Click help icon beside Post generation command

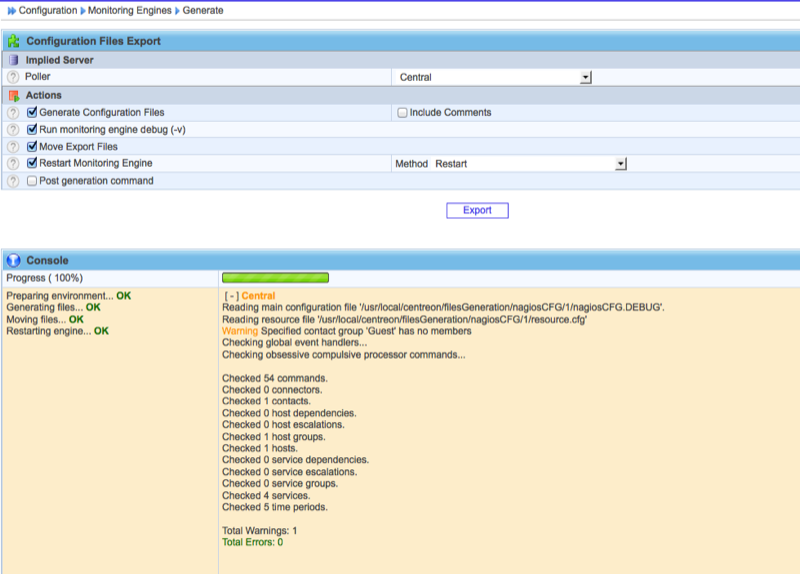tap(13, 181)
